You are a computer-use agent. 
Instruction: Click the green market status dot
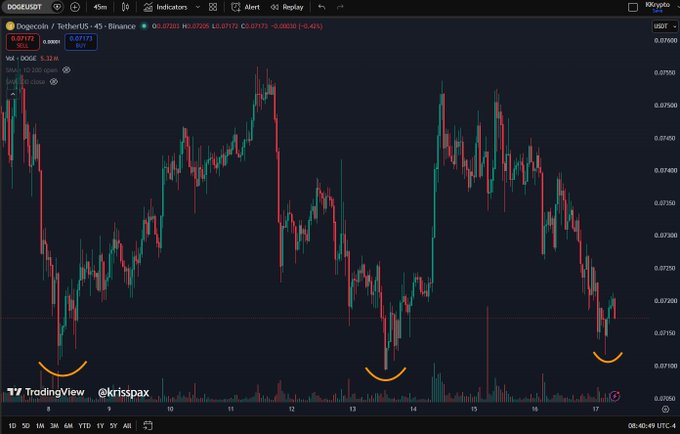[144, 26]
